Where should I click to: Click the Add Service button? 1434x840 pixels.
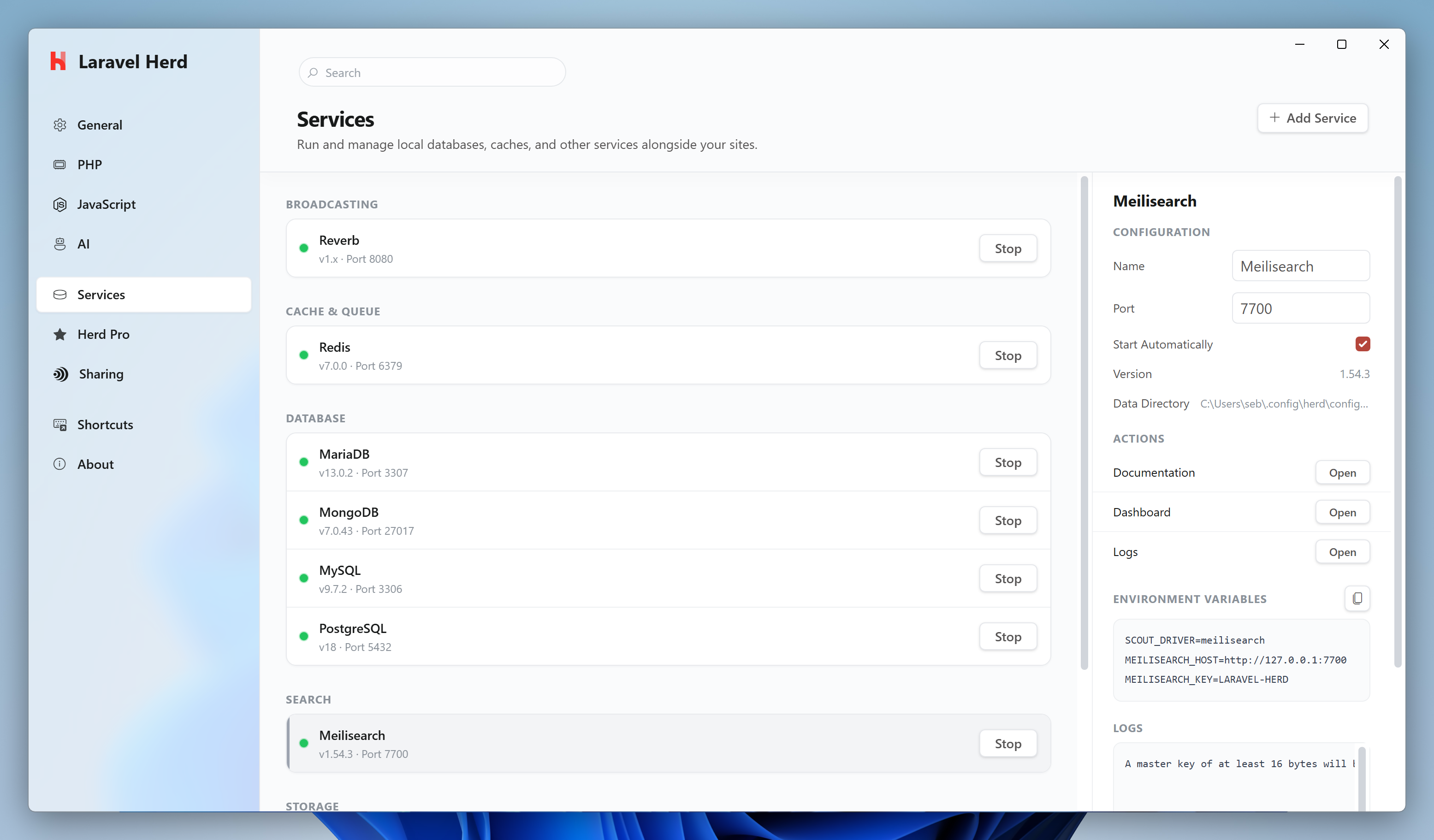point(1312,118)
